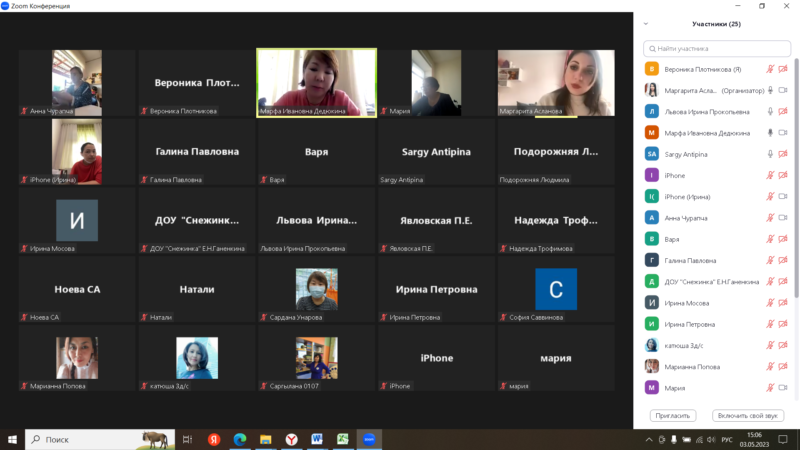800x450 pixels.
Task: Select Маргарита Асланова's video tile
Action: pos(556,83)
